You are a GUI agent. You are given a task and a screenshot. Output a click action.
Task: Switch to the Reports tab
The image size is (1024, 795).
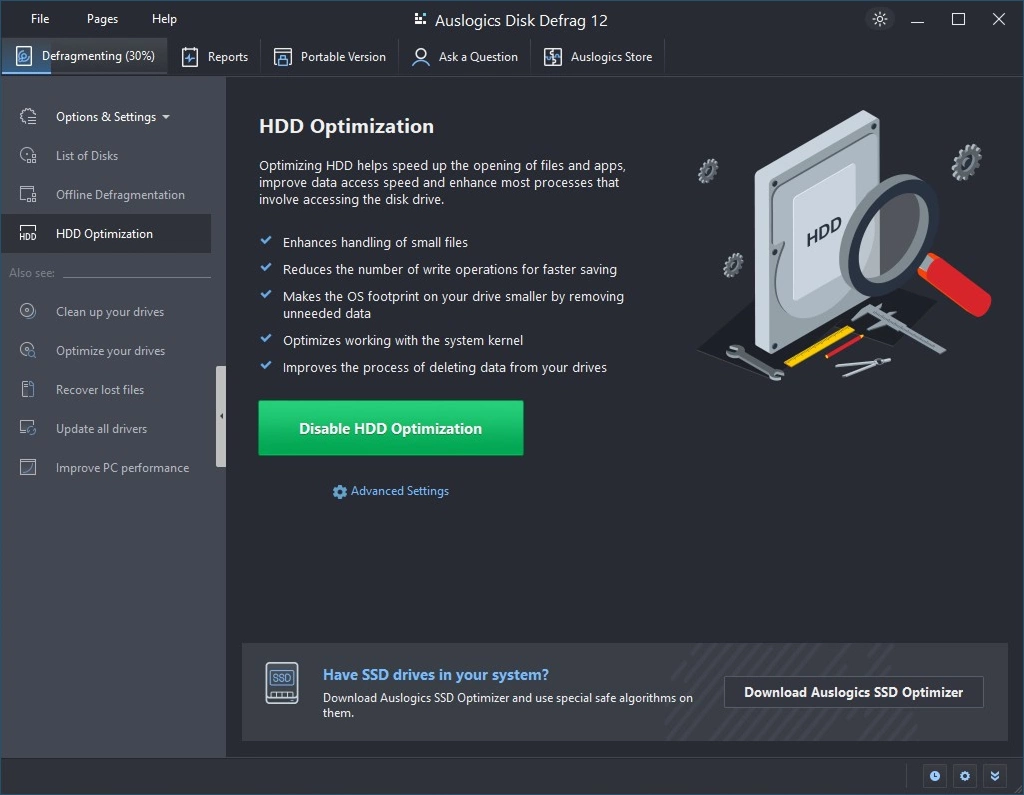(x=215, y=57)
